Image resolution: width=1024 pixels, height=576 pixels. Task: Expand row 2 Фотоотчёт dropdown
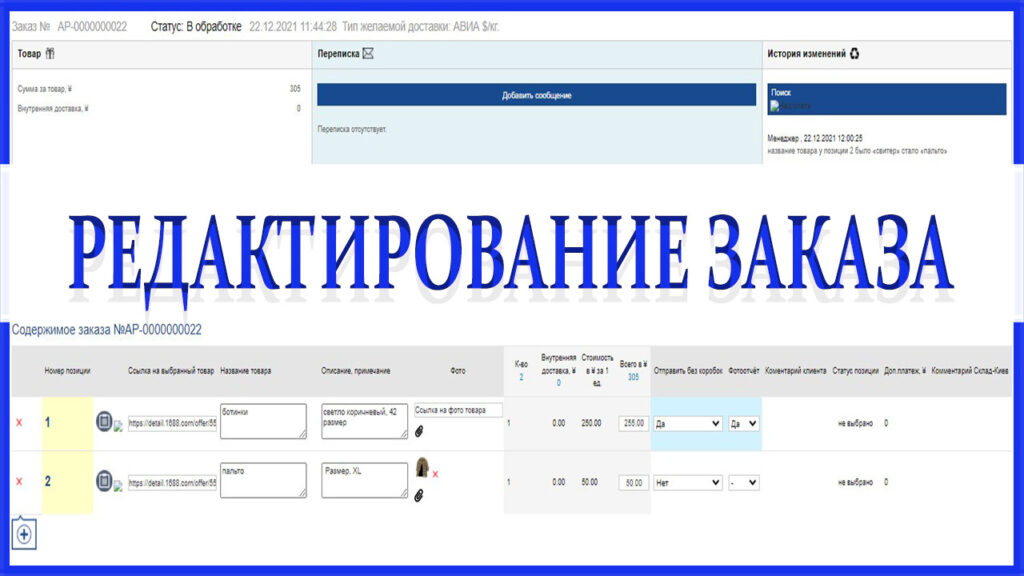click(744, 482)
